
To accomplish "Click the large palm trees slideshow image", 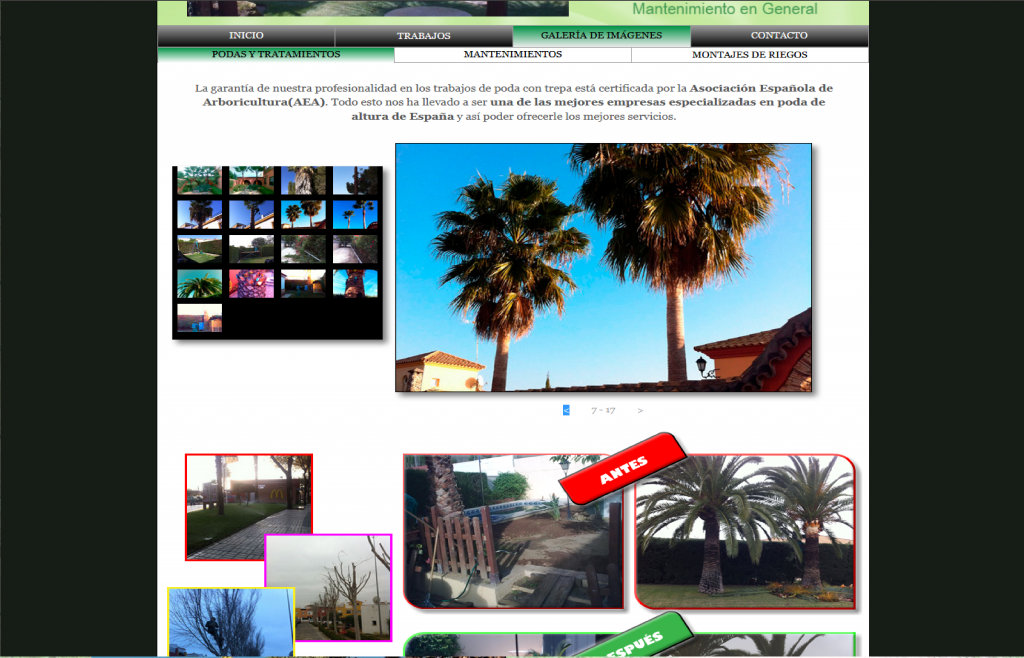I will point(603,267).
